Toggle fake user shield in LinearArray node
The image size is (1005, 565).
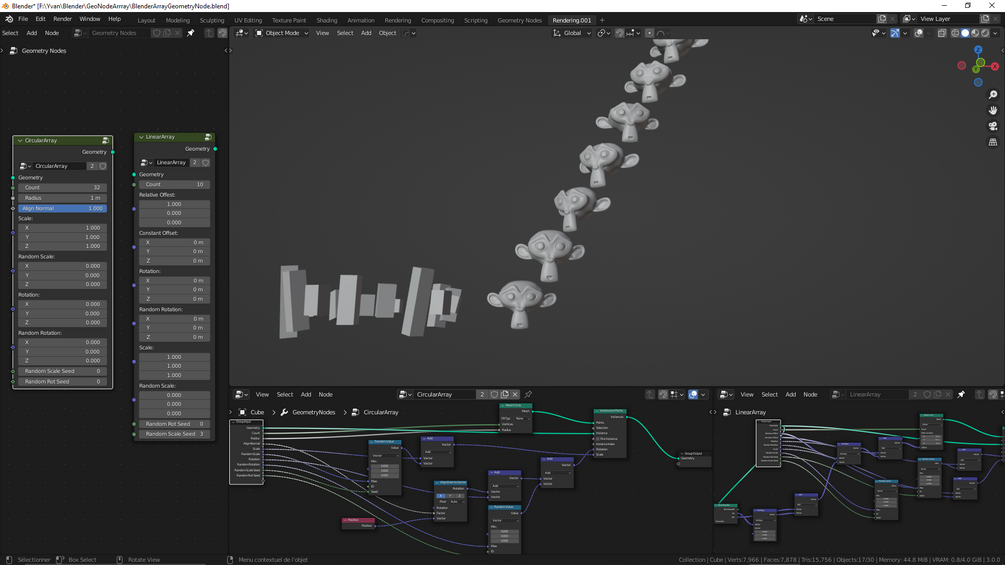coord(205,163)
